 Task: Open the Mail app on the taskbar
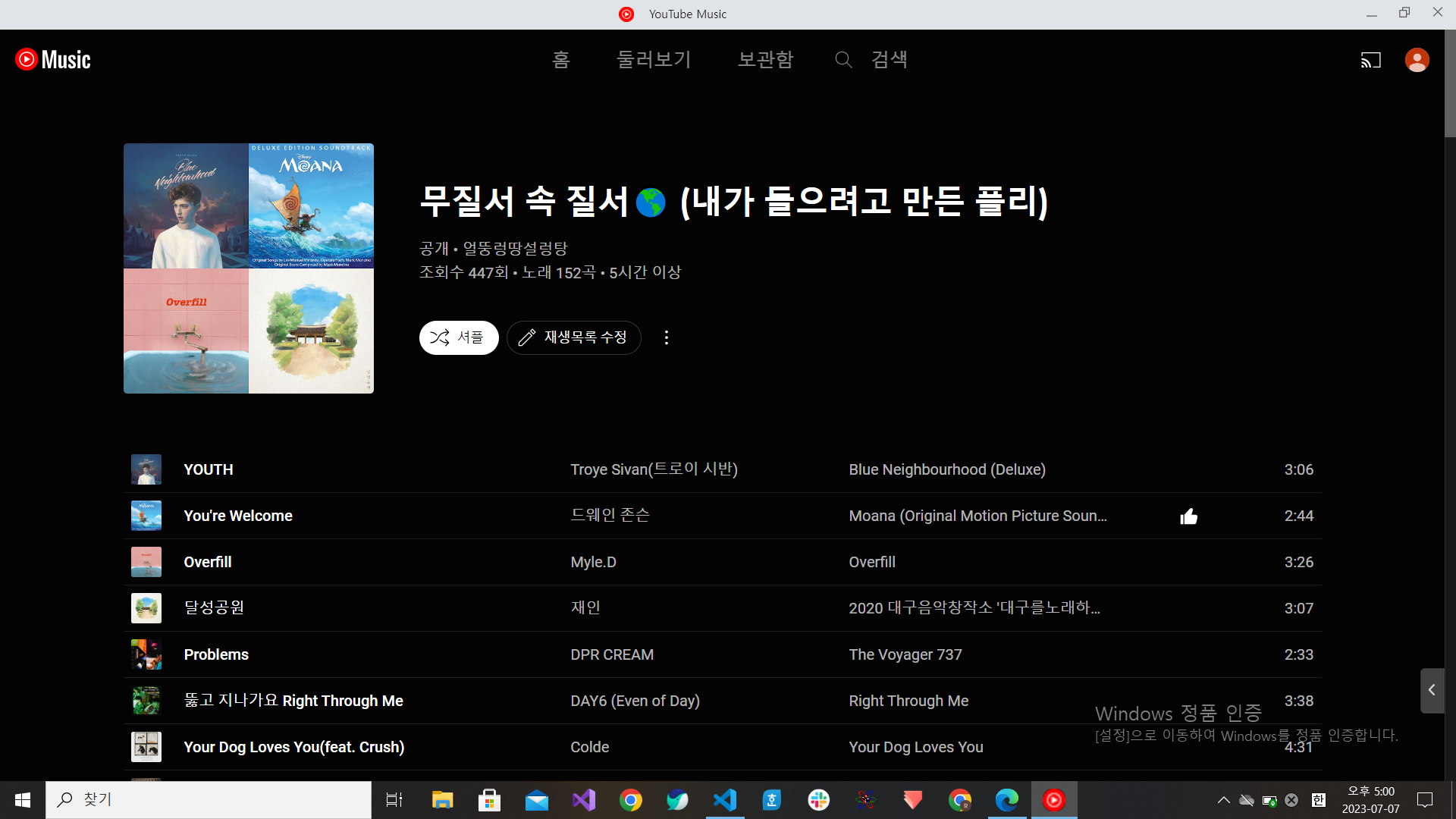pos(536,800)
